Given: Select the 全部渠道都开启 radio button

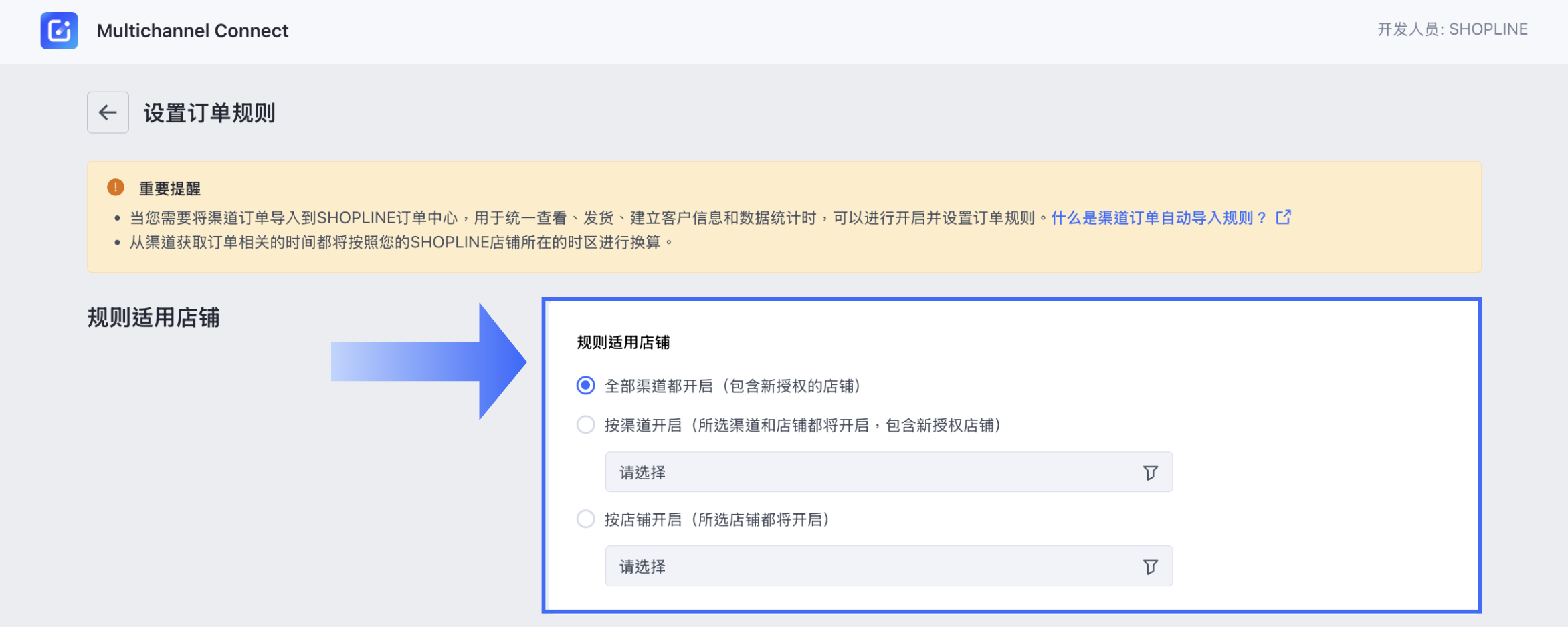Looking at the screenshot, I should click(586, 386).
